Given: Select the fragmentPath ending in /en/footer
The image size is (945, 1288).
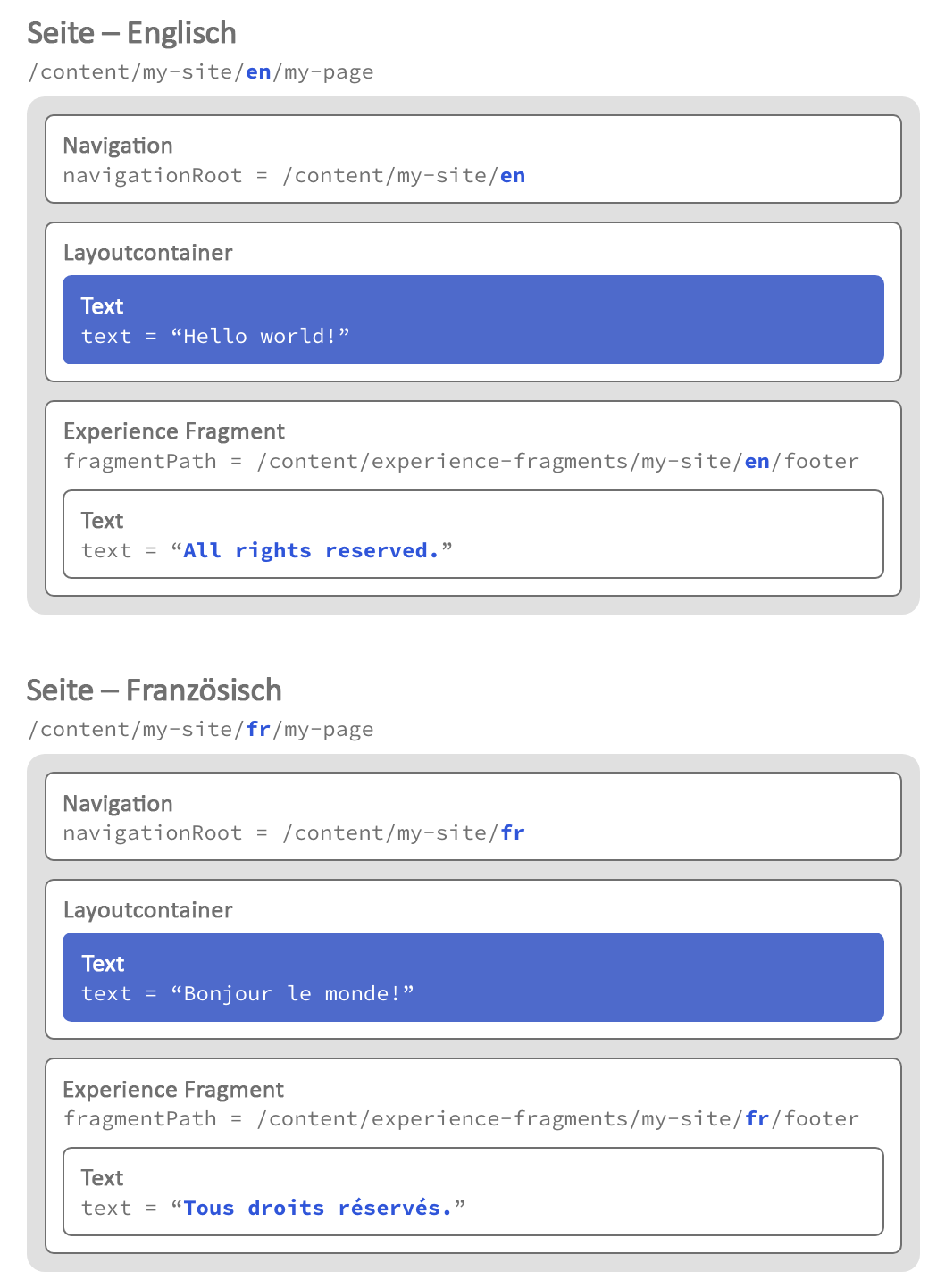Looking at the screenshot, I should 557,462.
